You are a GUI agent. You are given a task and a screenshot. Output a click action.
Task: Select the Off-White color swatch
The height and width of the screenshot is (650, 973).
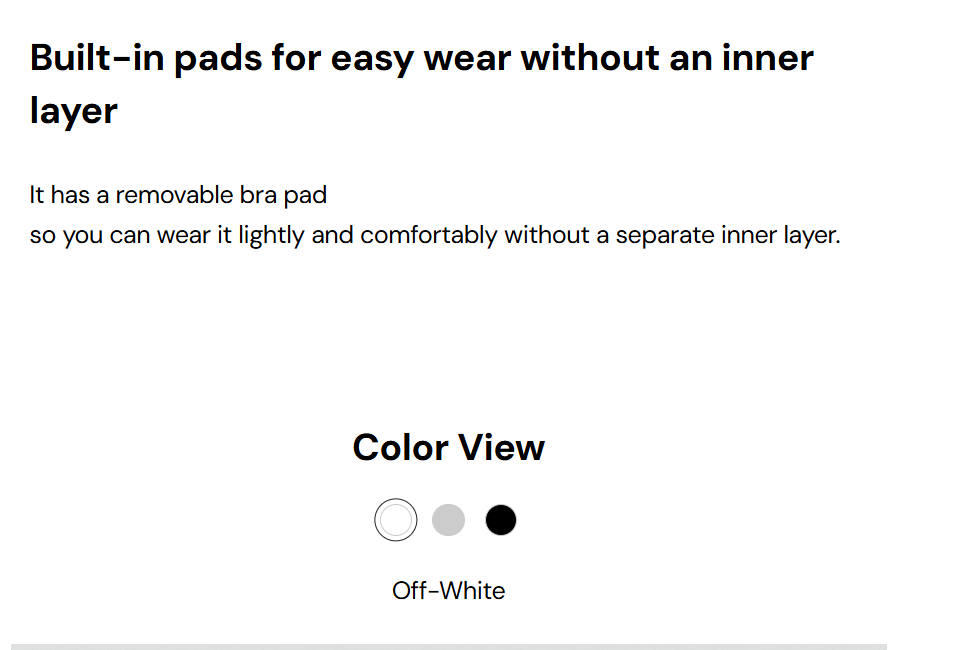click(x=396, y=520)
